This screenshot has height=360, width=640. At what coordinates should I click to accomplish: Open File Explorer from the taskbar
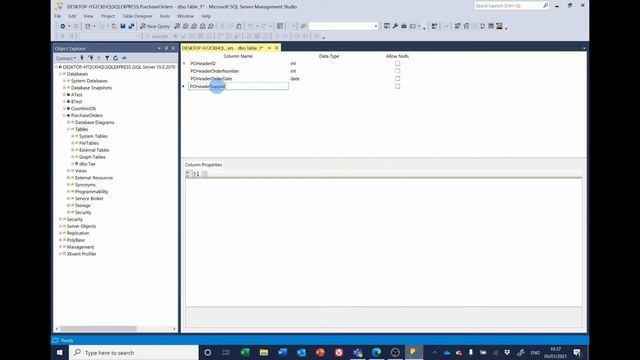pyautogui.click(x=264, y=352)
